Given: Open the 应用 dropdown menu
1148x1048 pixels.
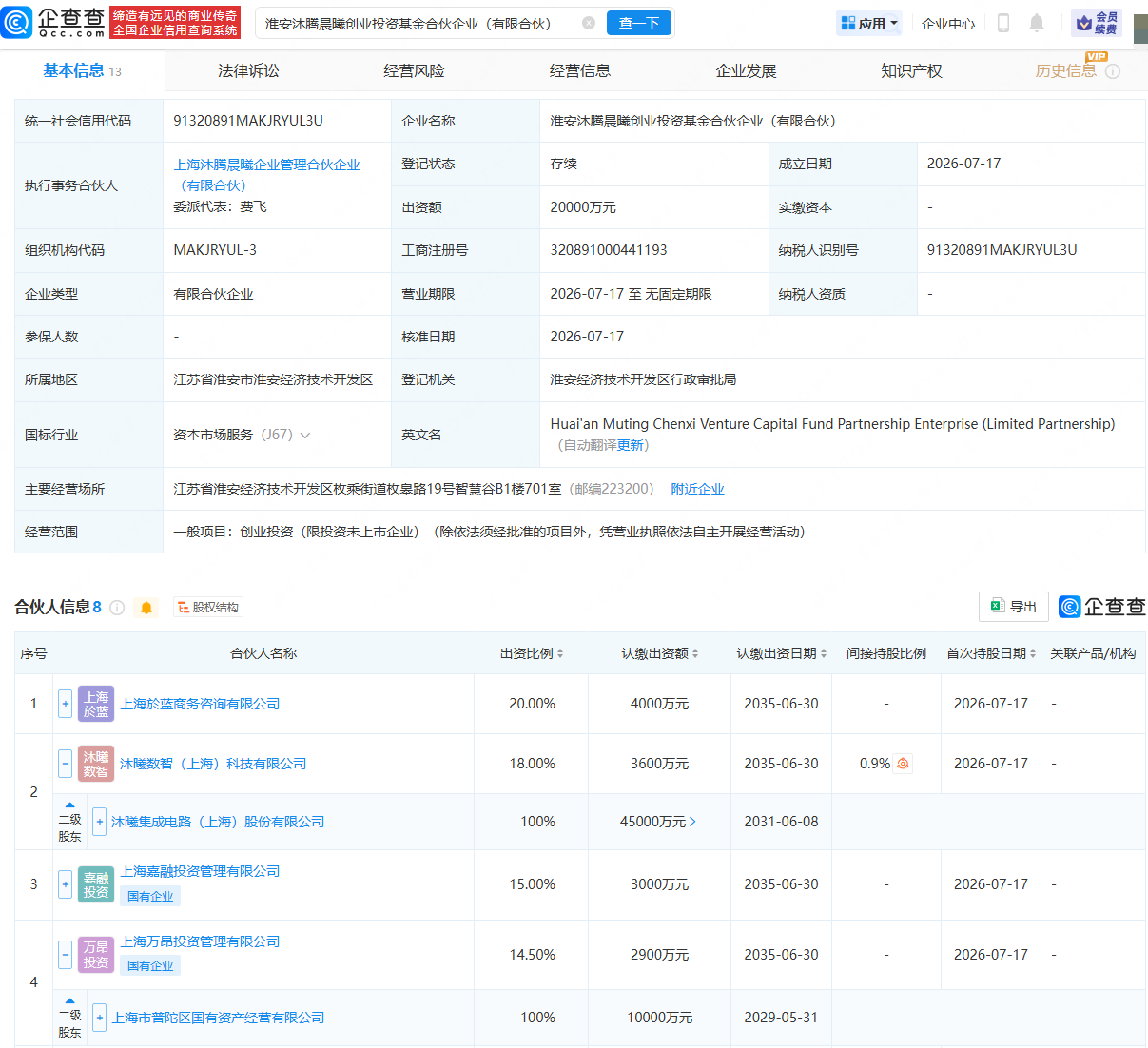Looking at the screenshot, I should pyautogui.click(x=868, y=24).
